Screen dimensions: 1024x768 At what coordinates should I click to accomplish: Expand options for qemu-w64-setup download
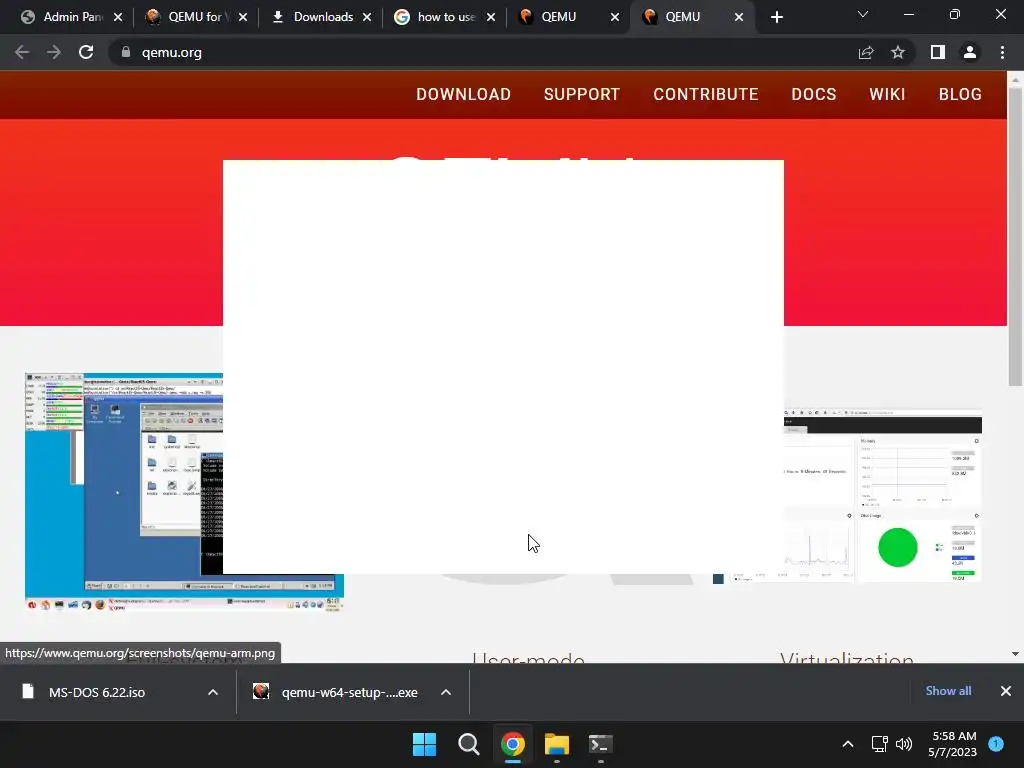pos(446,692)
